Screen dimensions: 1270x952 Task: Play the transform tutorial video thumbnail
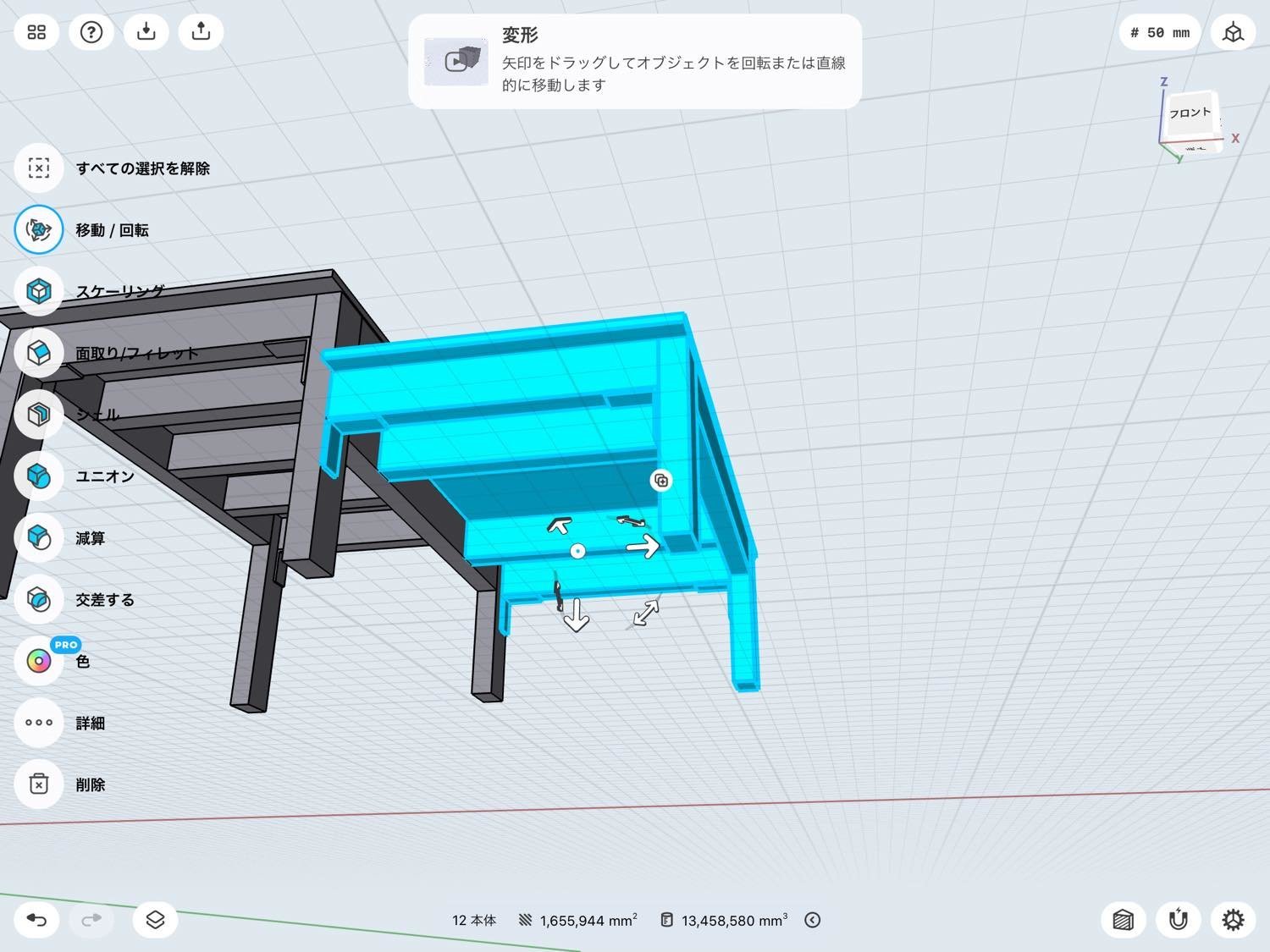456,61
